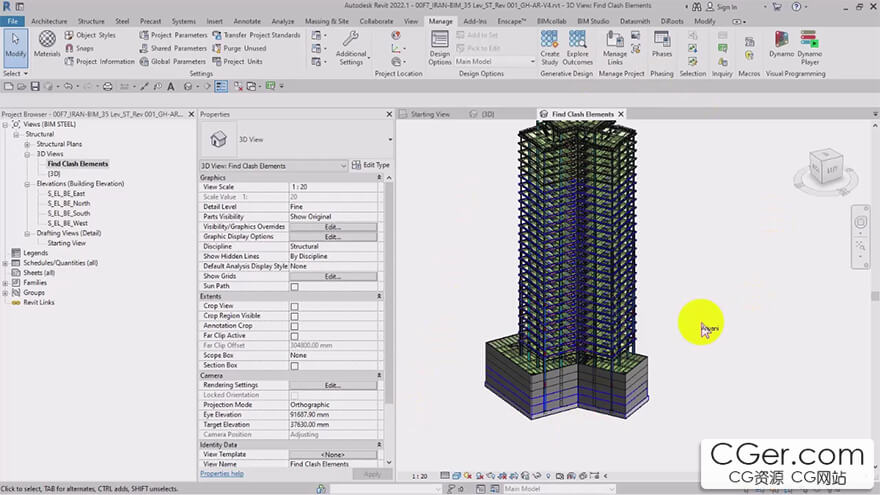This screenshot has height=495, width=880.
Task: Open Object Styles settings
Action: pos(90,35)
